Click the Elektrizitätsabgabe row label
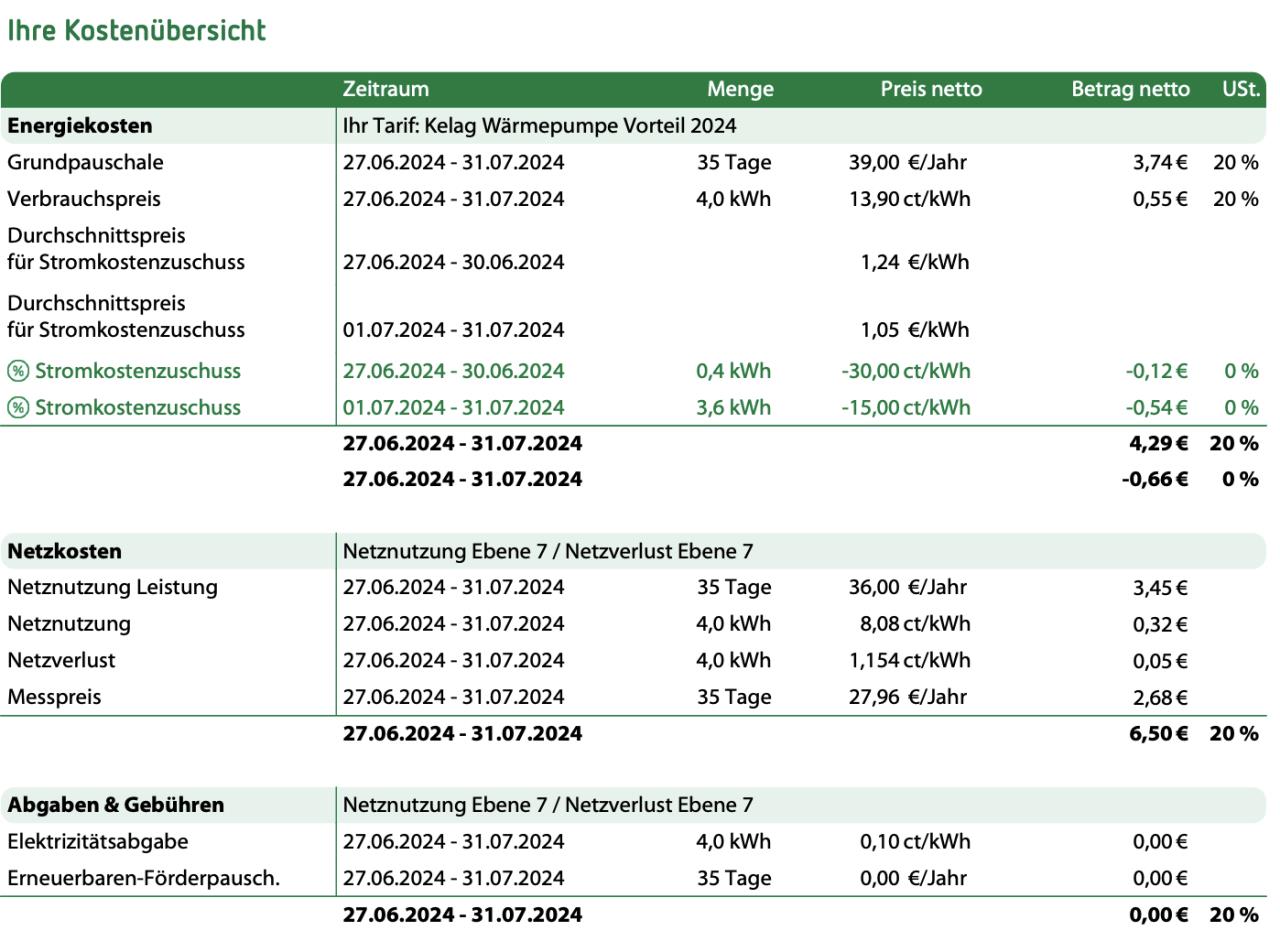 98,842
